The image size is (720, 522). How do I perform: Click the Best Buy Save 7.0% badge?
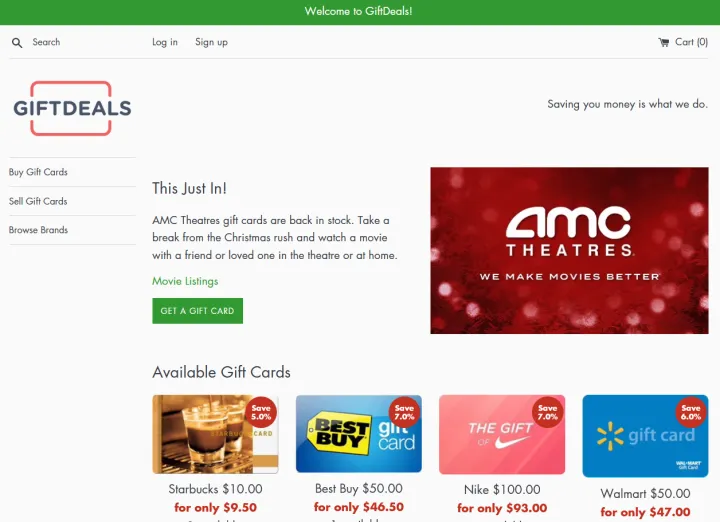tap(405, 412)
